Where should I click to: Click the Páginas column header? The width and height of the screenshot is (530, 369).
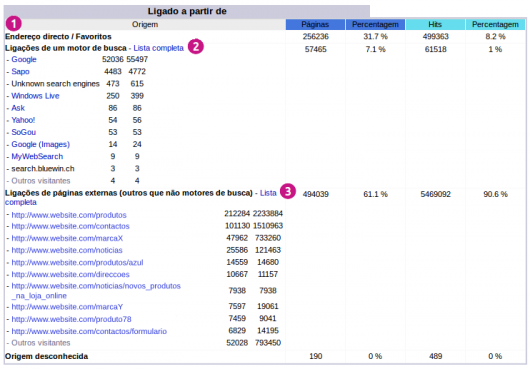click(315, 25)
